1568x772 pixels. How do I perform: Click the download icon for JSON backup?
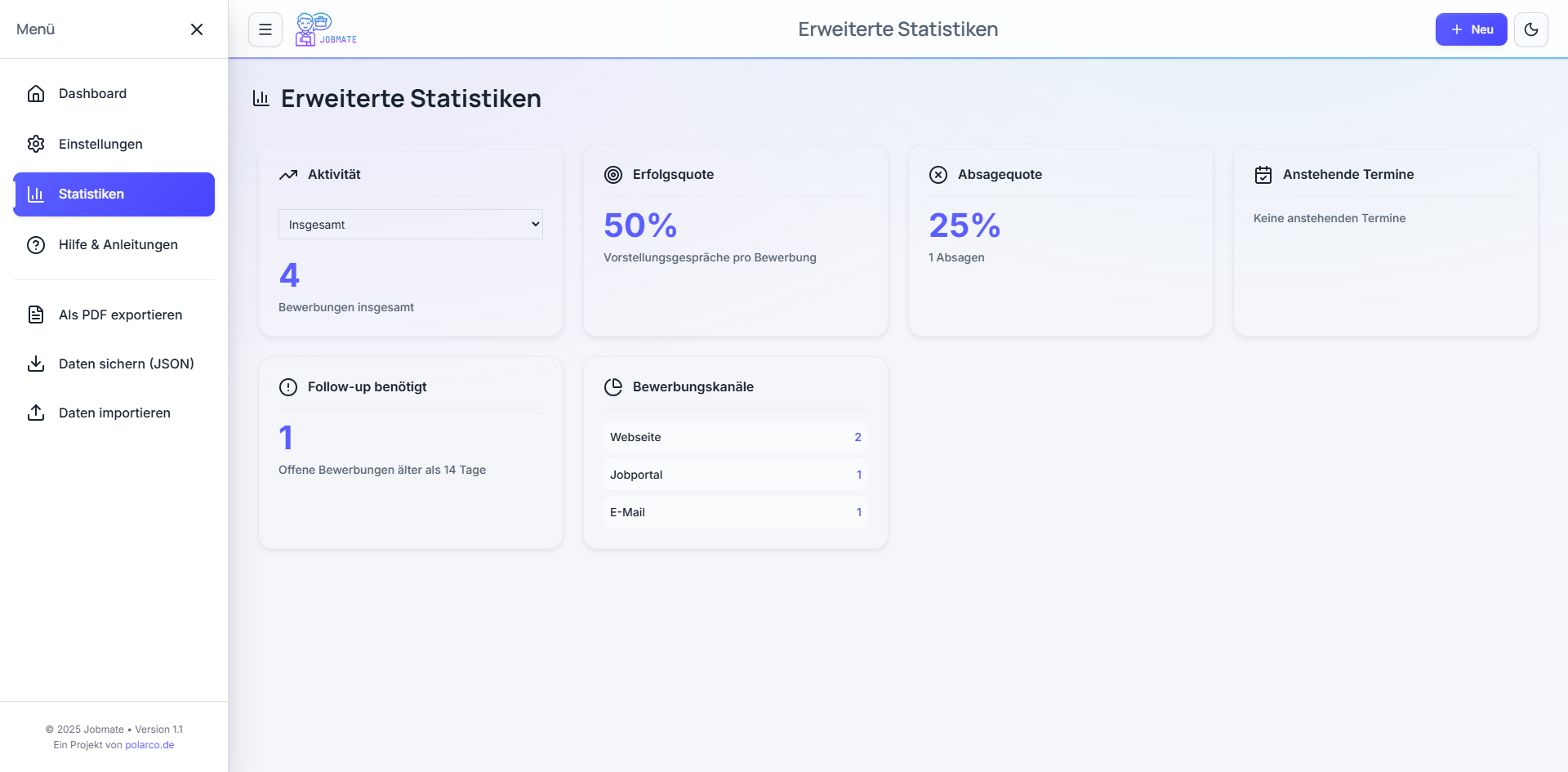[x=36, y=364]
